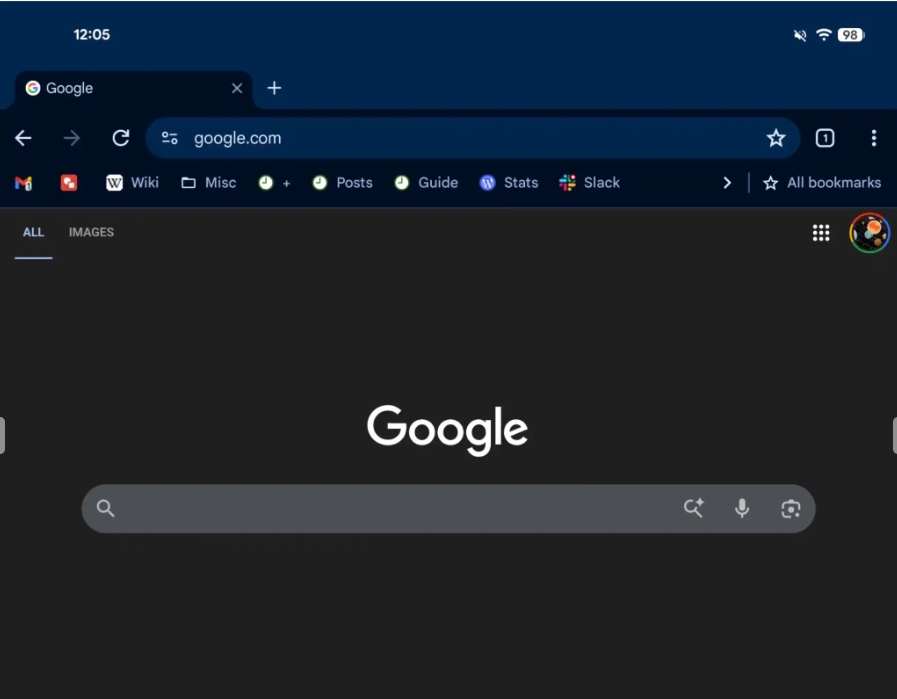Screen dimensions: 897x699
Task: Reload the current page
Action: point(121,138)
